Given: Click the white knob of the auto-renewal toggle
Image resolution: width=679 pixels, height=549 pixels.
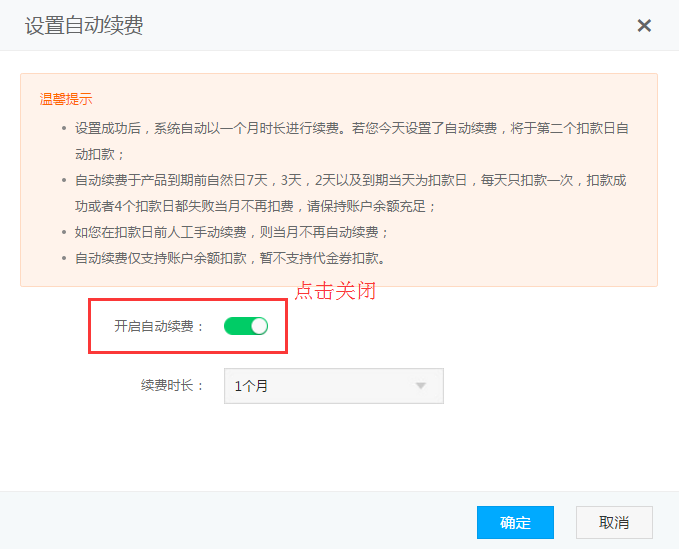Looking at the screenshot, I should (x=258, y=326).
